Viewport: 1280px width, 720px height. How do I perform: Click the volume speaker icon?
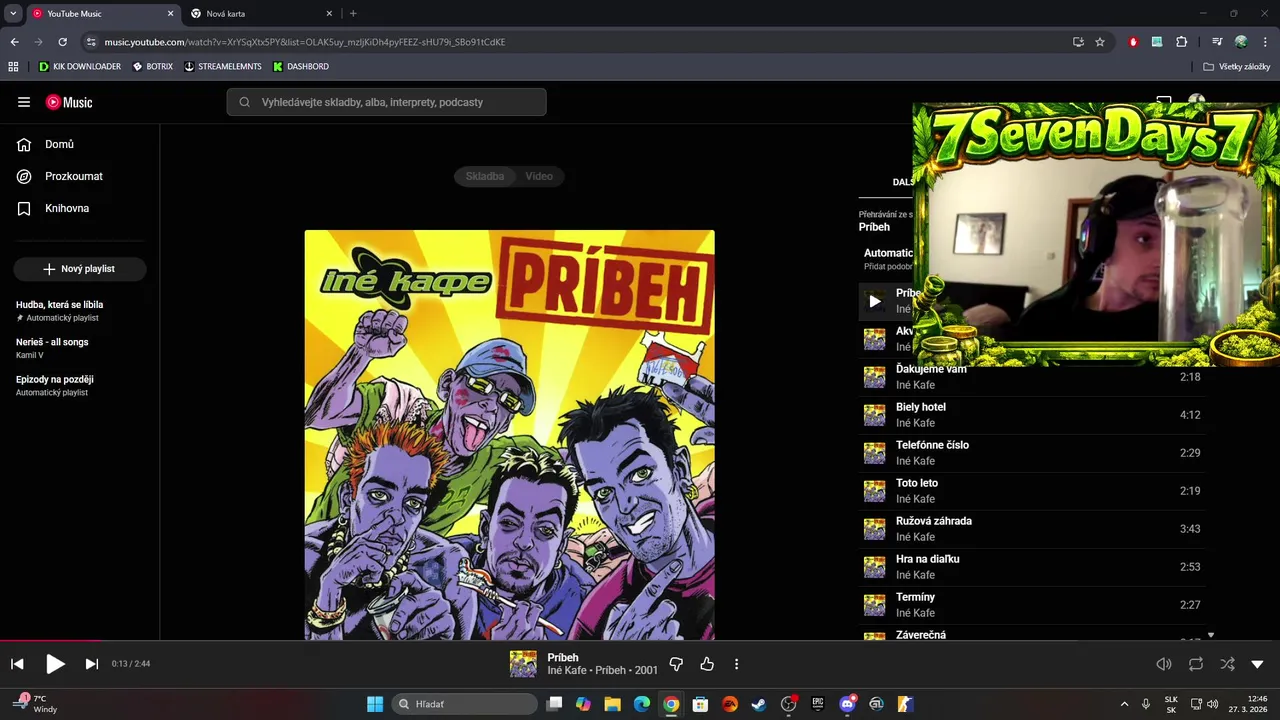[1164, 664]
